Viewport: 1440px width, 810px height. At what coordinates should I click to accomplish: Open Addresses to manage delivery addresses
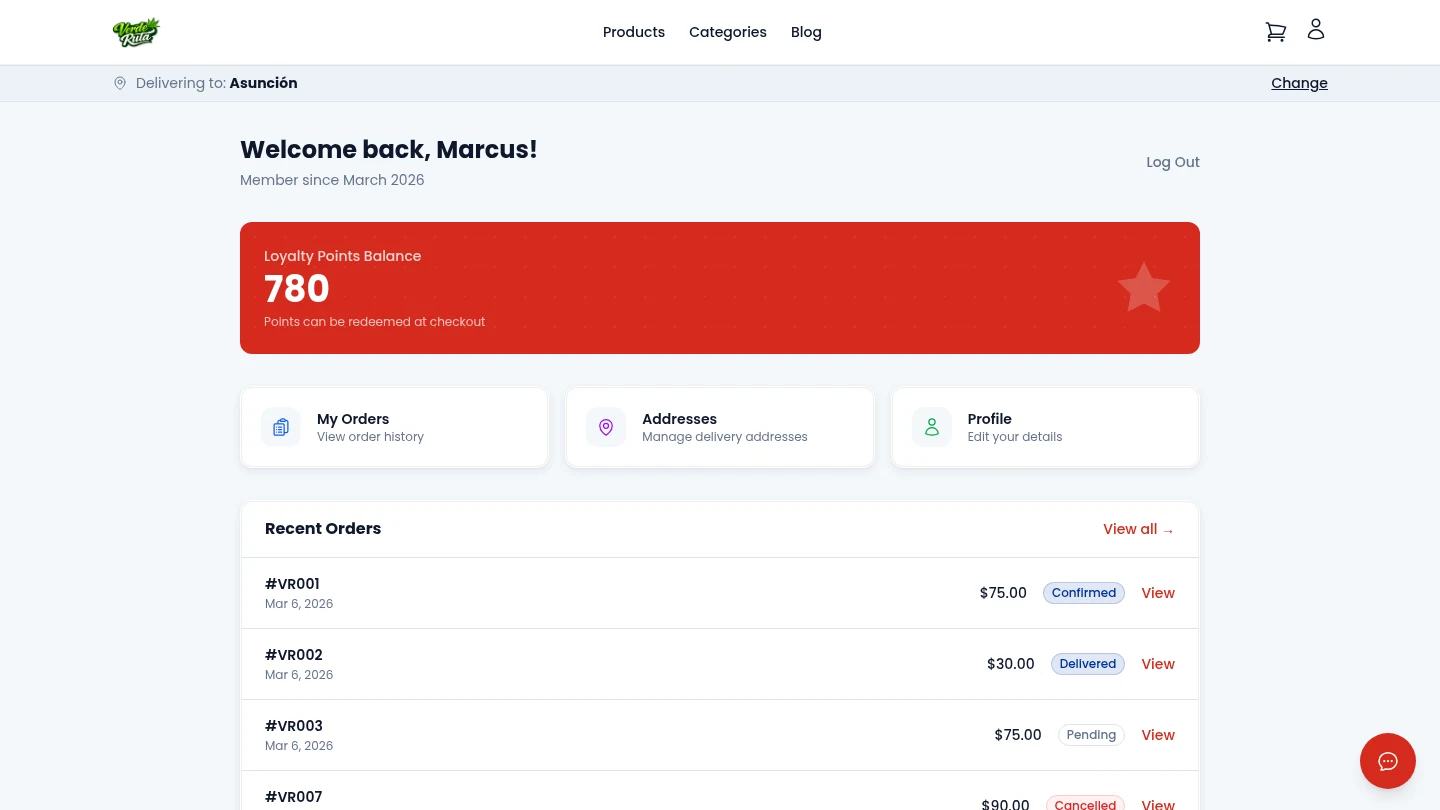(720, 427)
